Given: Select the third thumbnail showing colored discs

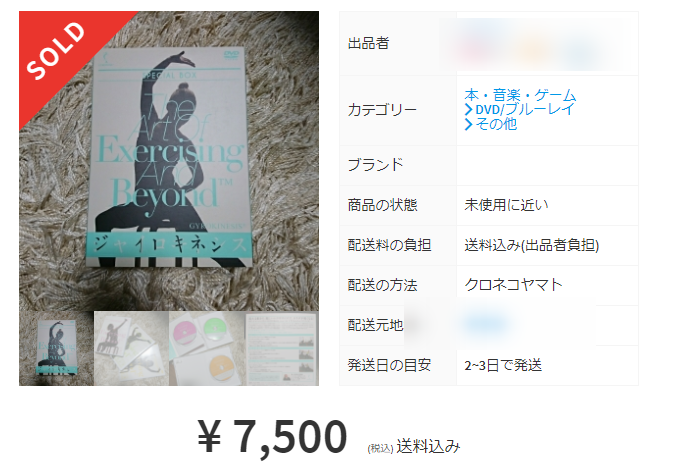Looking at the screenshot, I should pos(207,348).
